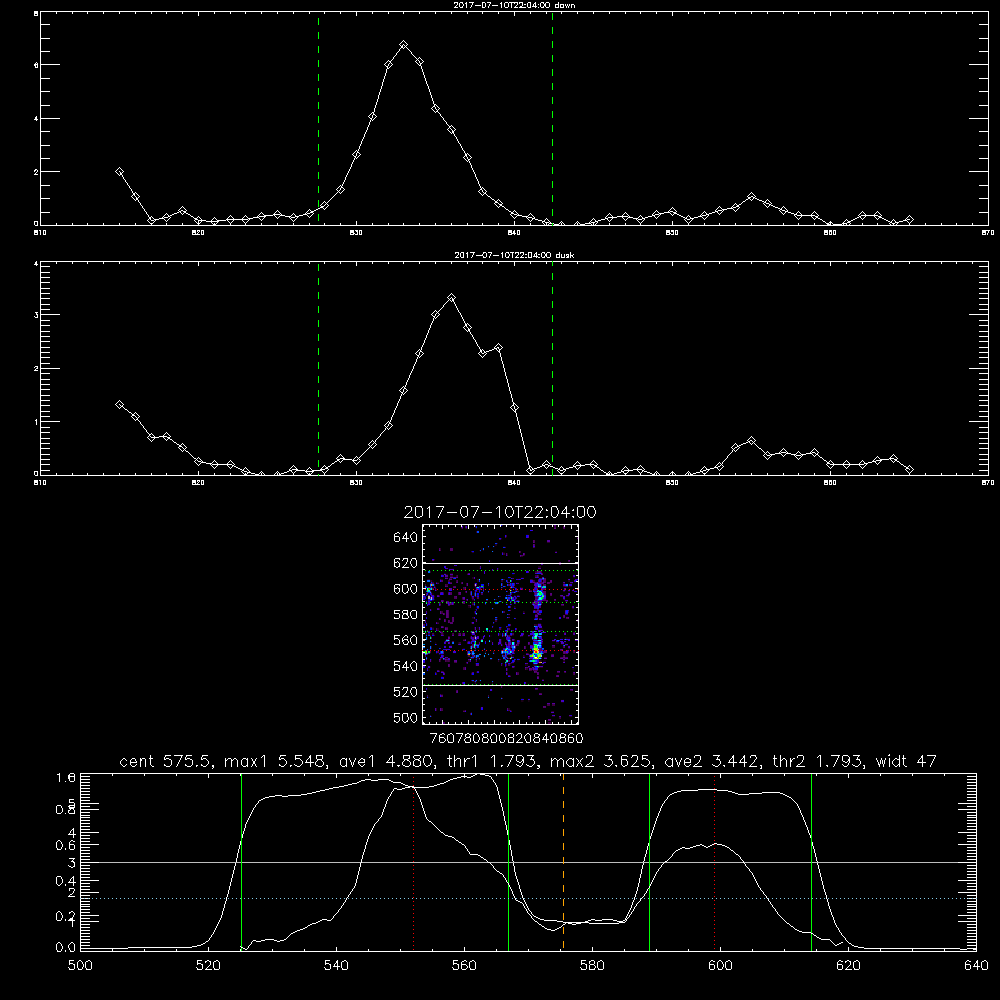
Task: Click the bottom plot x-axis label 500
Action: click(x=80, y=966)
